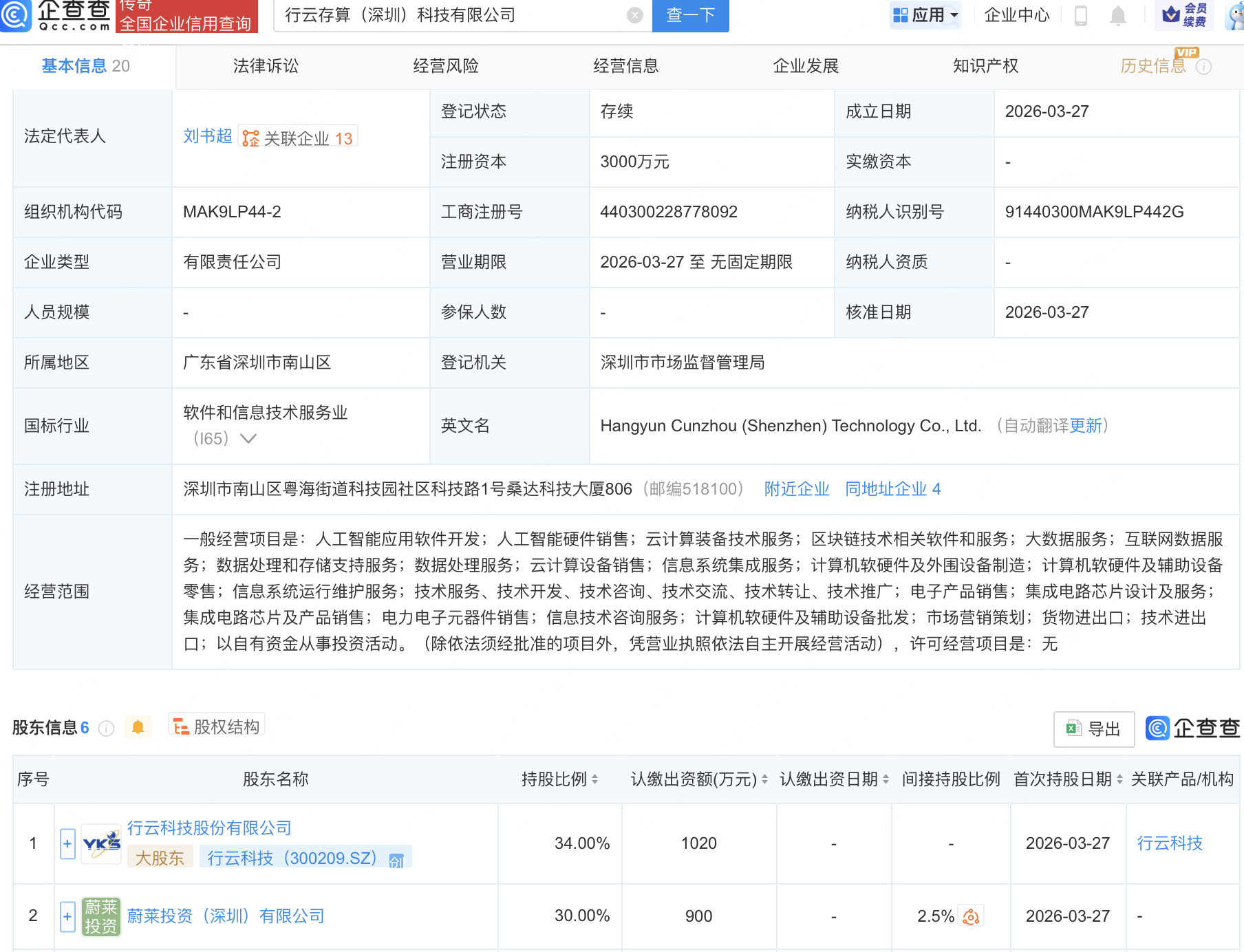The image size is (1244, 952).
Task: Sort by 持股比例 column
Action: point(594,779)
